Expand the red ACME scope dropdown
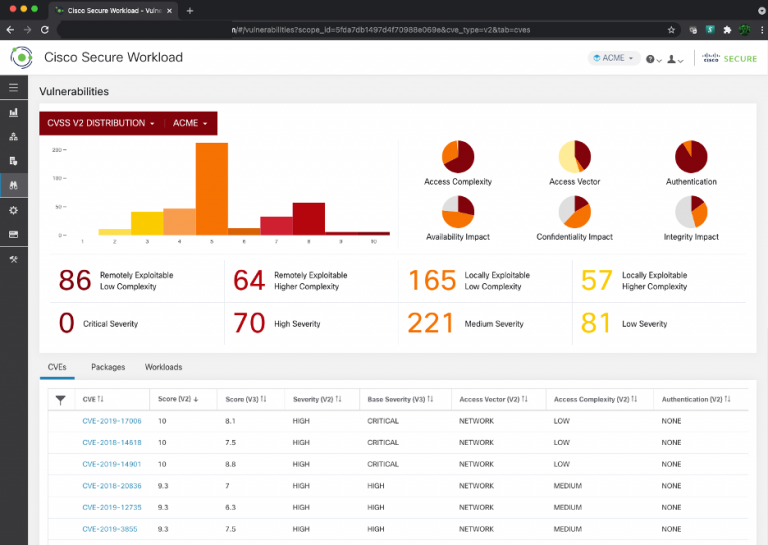 [190, 123]
